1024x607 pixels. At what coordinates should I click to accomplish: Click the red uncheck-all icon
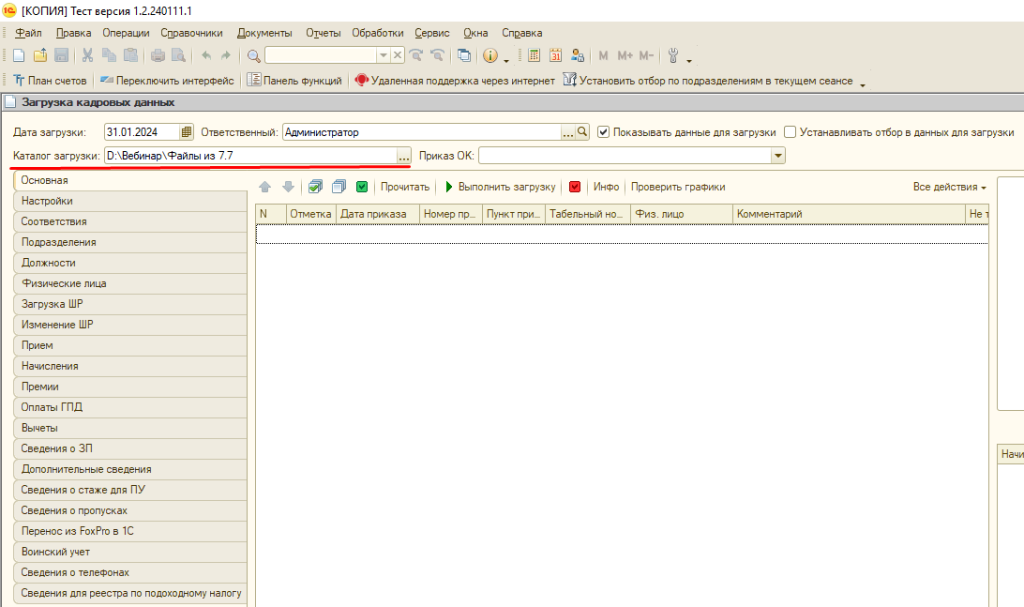pyautogui.click(x=575, y=187)
